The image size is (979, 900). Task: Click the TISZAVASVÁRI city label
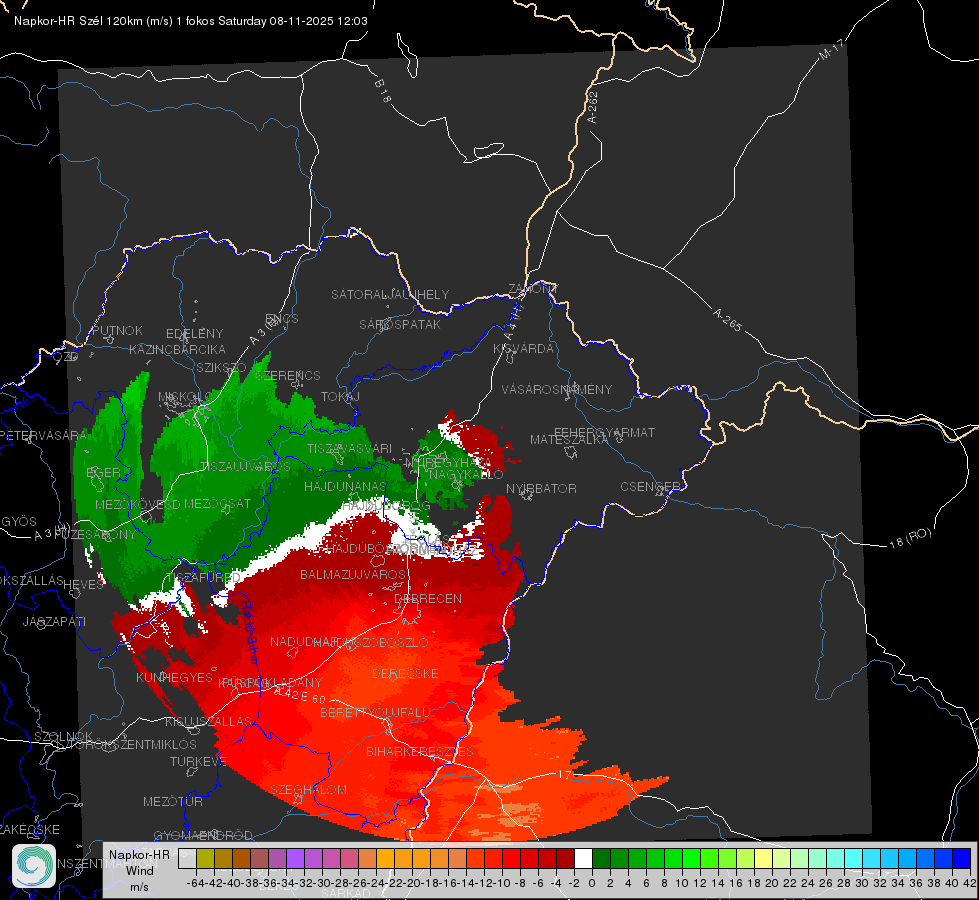[x=350, y=448]
